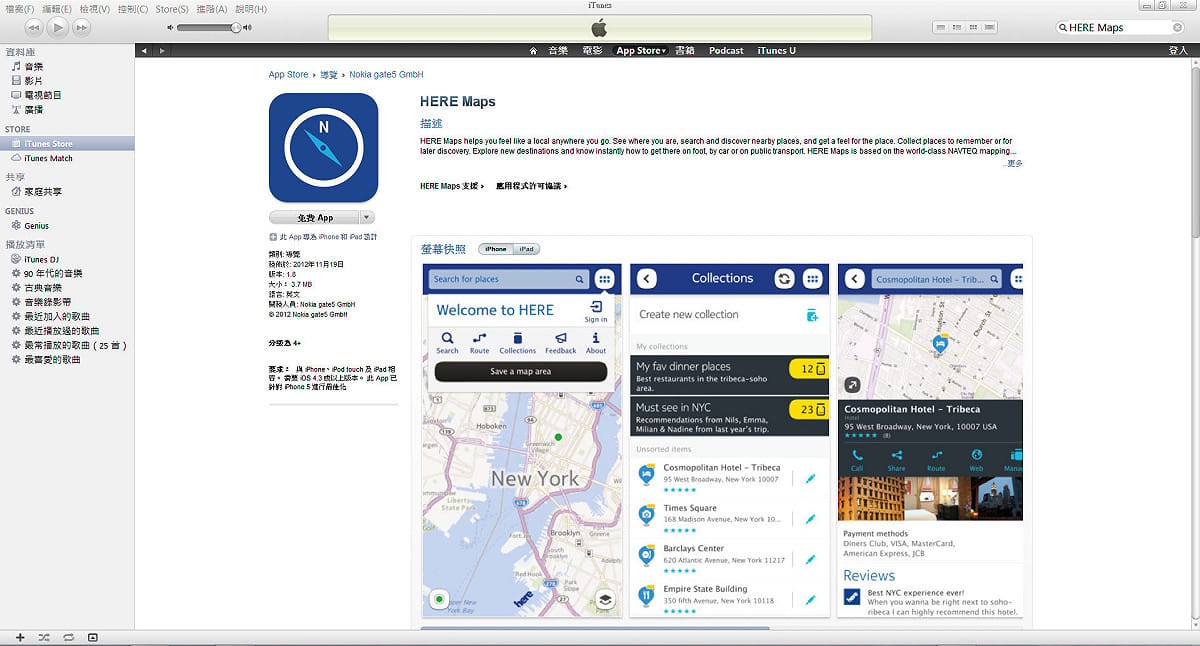Open Genius in the sidebar
1200x646 pixels.
point(36,226)
